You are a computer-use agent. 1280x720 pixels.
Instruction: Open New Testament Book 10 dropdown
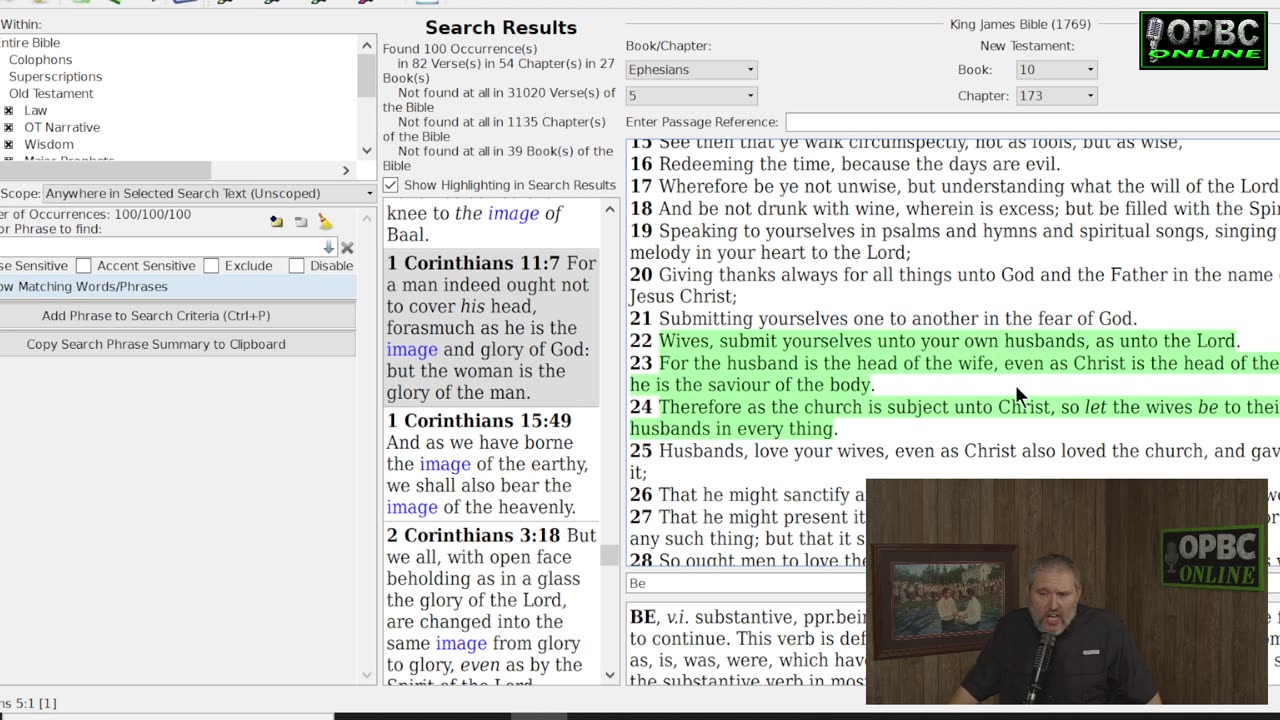click(1057, 70)
